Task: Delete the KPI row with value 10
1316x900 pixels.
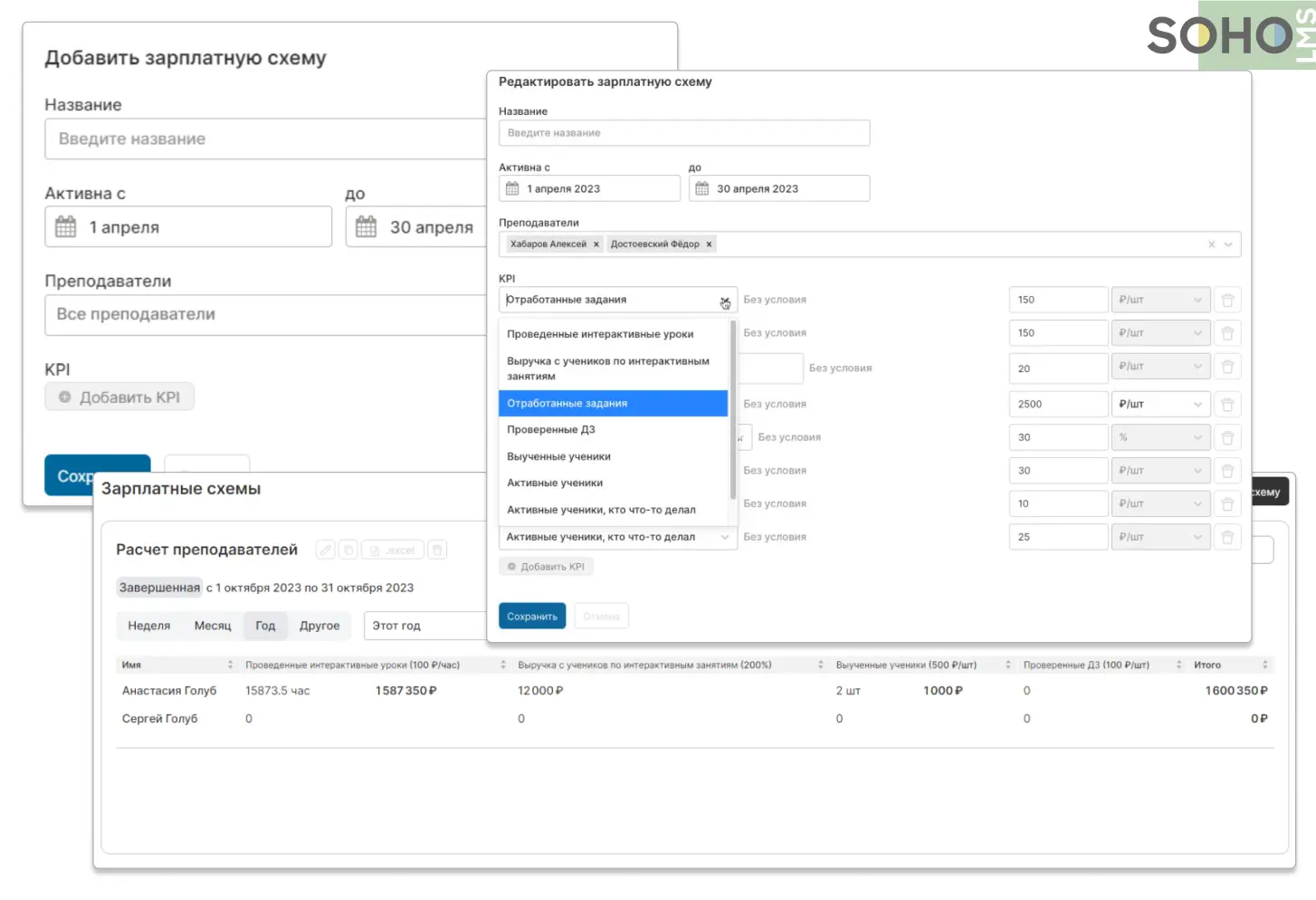Action: pos(1227,503)
